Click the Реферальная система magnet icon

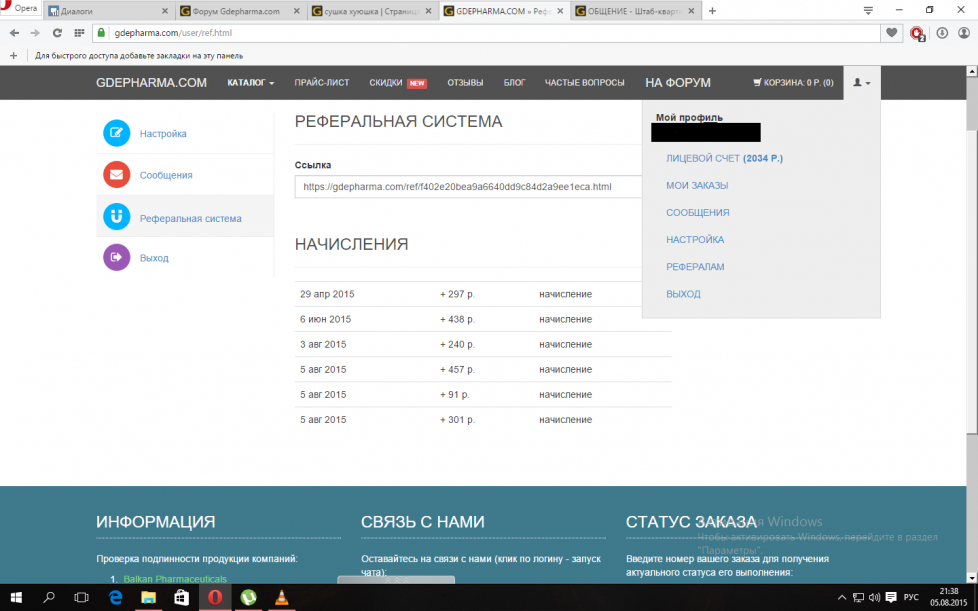pos(117,217)
